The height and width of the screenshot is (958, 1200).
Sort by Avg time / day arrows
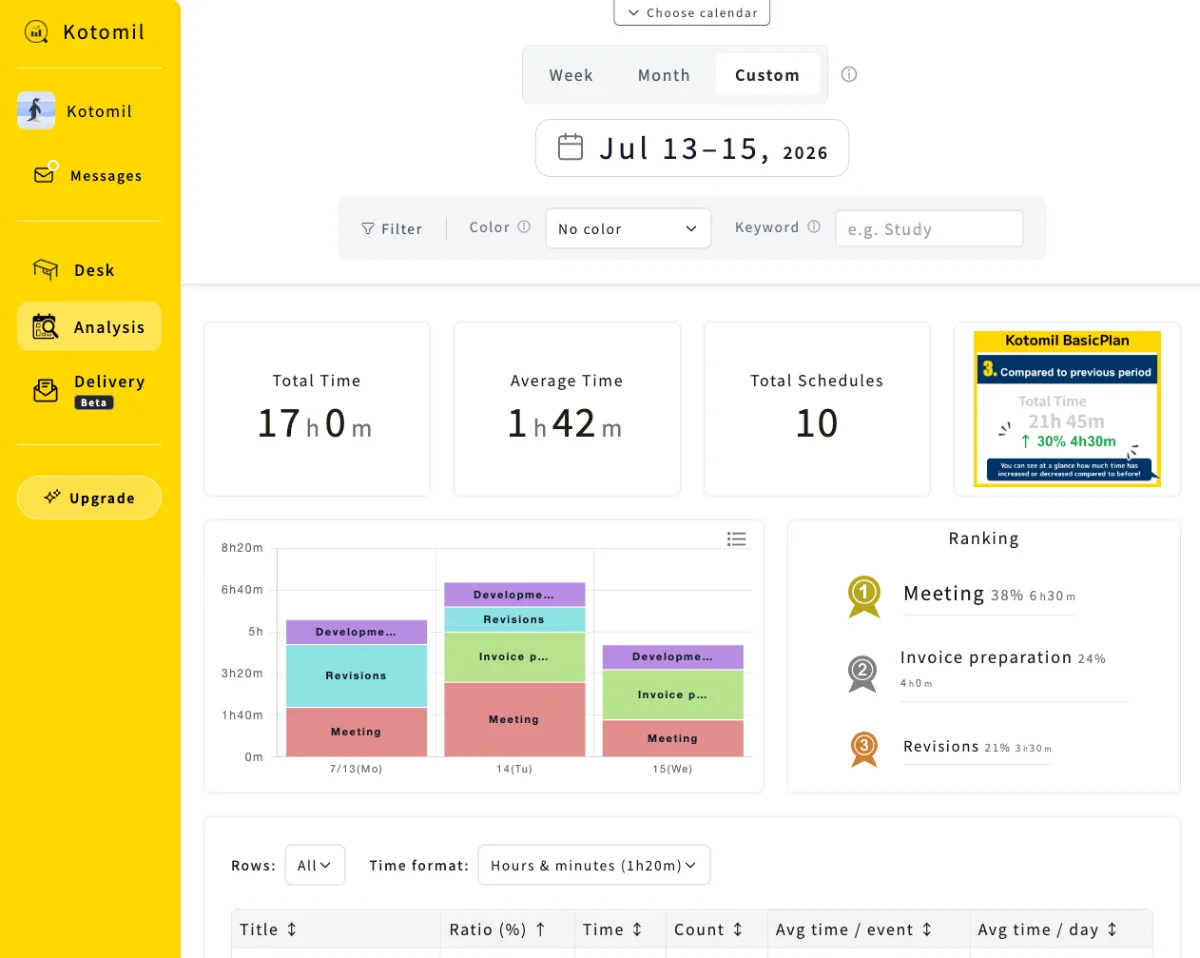pyautogui.click(x=1112, y=929)
